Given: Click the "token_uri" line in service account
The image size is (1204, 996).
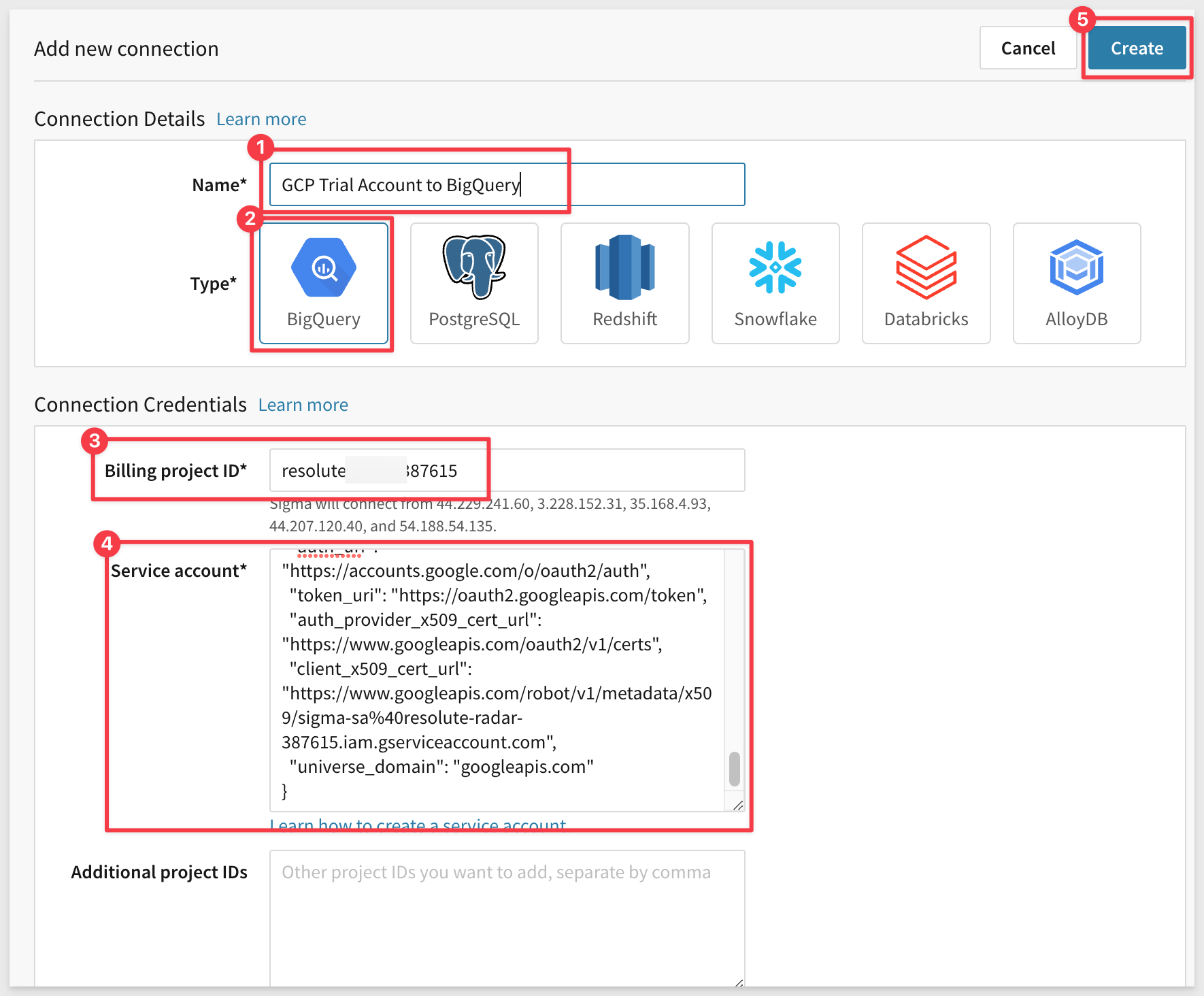Looking at the screenshot, I should (x=498, y=595).
